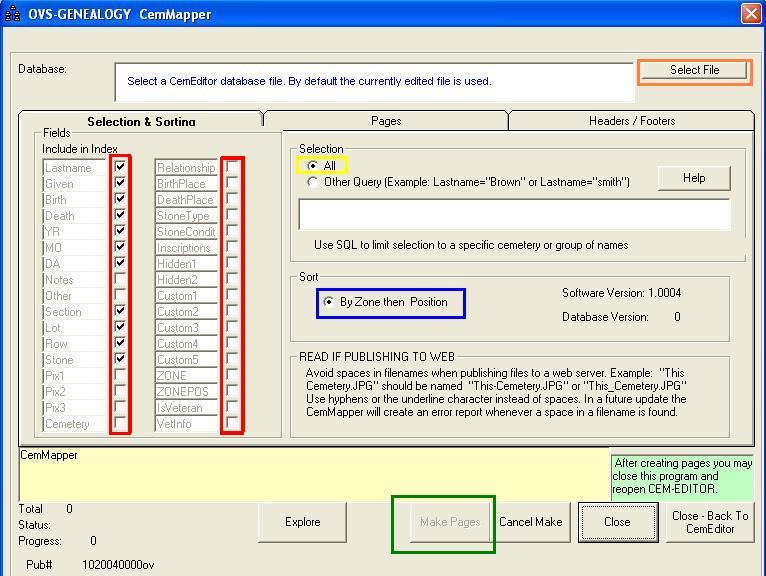The height and width of the screenshot is (576, 766).
Task: Toggle the YR field checkbox
Action: (x=120, y=231)
